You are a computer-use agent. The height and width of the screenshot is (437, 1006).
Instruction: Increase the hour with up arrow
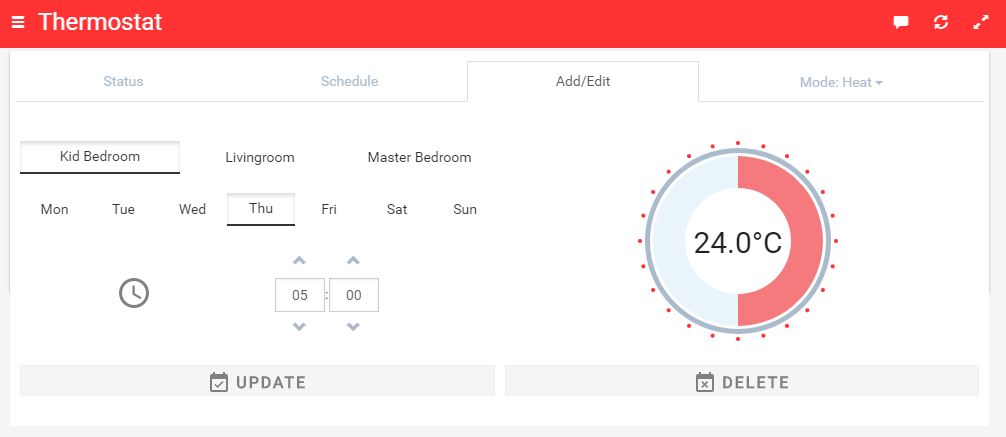299,261
